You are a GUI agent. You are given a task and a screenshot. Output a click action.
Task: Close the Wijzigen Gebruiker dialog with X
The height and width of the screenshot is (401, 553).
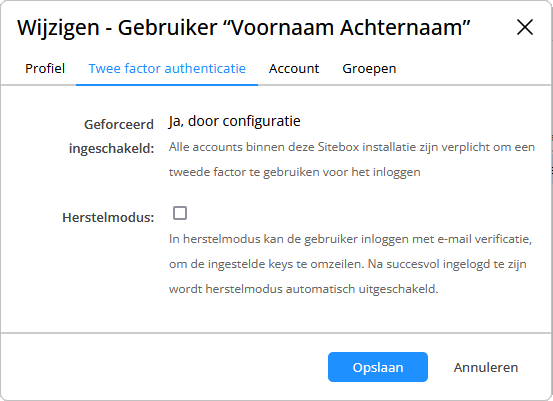click(x=524, y=27)
